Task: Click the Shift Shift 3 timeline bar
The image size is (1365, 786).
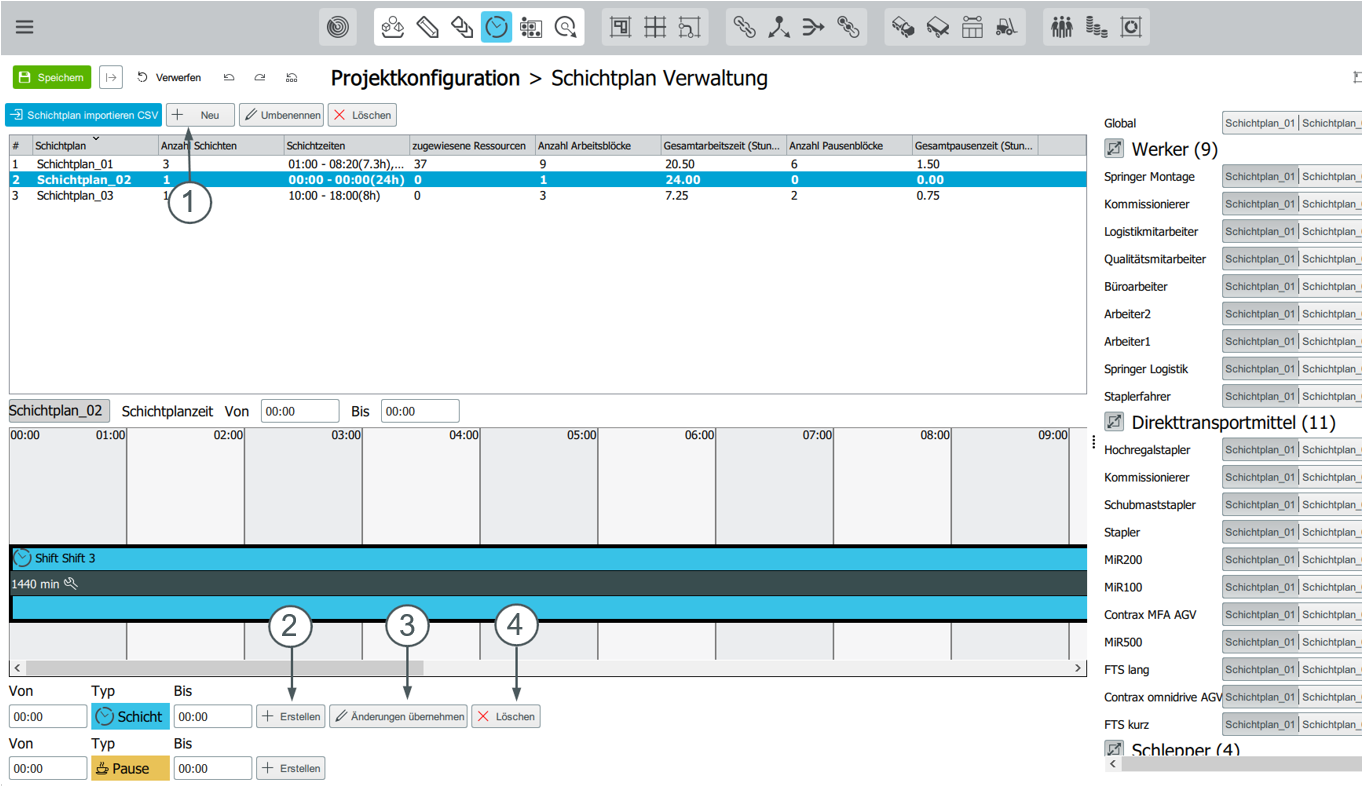Action: click(x=548, y=558)
